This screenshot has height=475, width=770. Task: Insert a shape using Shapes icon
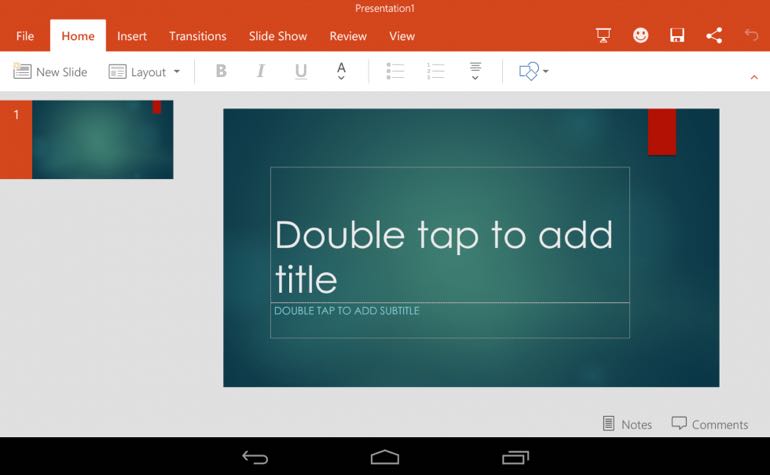[x=533, y=72]
